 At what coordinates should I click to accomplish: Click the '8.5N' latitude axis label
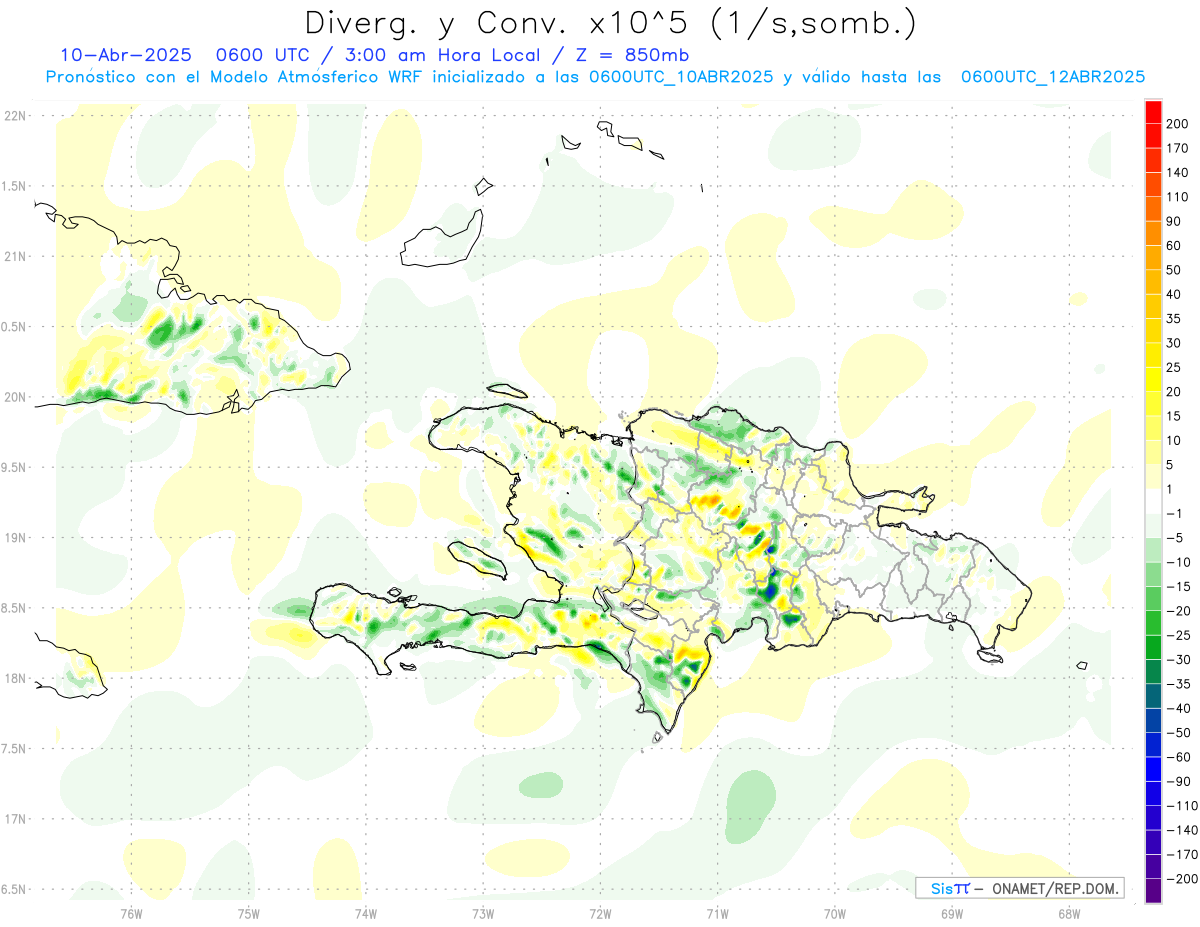pyautogui.click(x=14, y=608)
